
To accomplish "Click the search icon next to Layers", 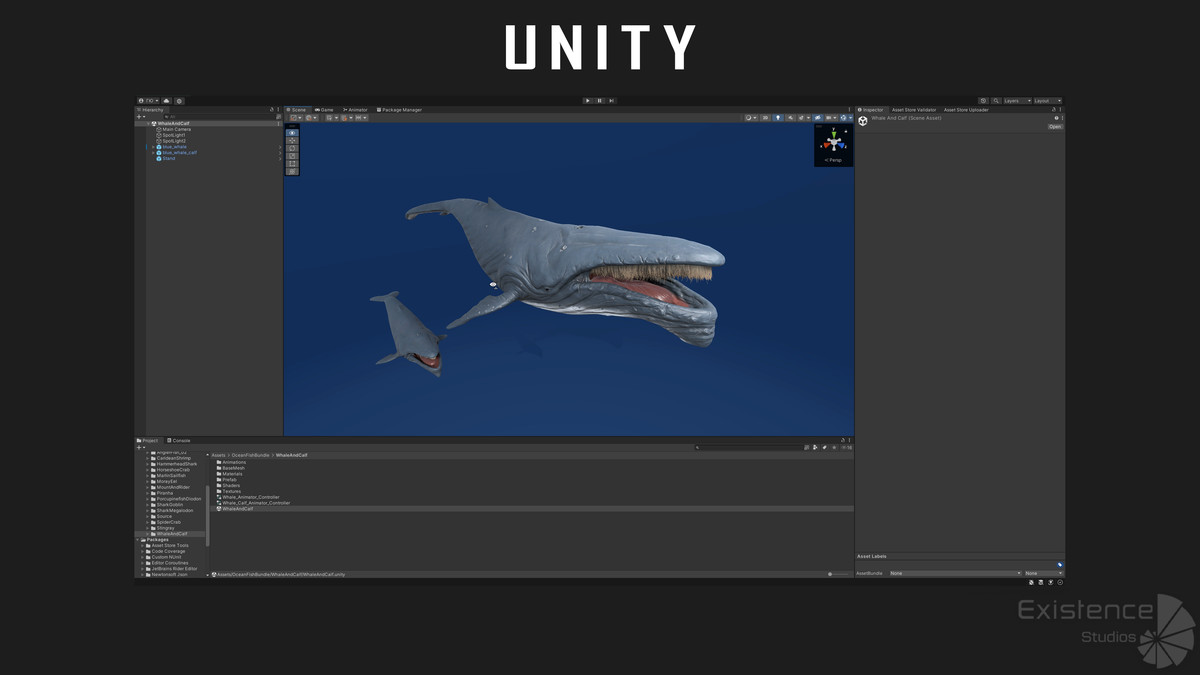I will tap(998, 100).
